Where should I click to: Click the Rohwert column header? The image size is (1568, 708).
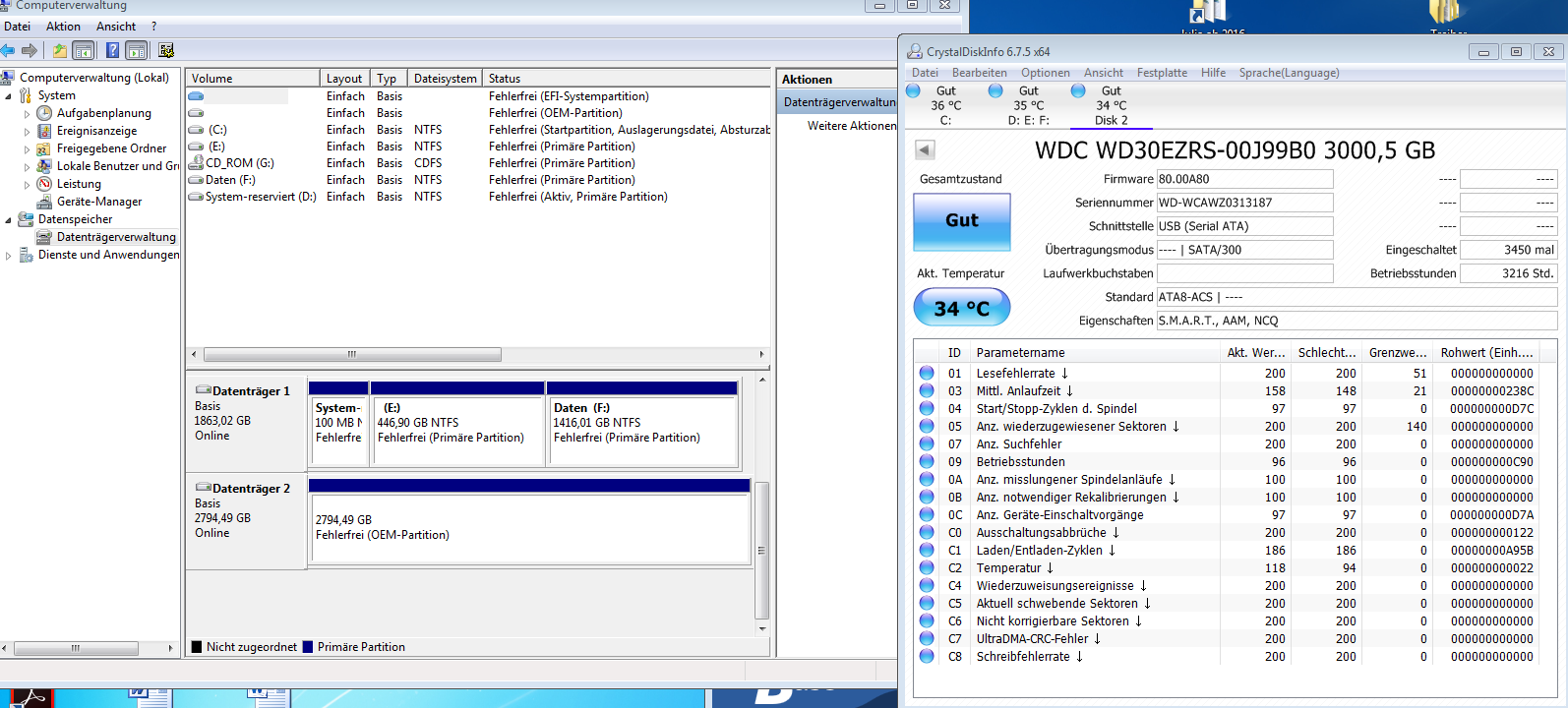[1486, 352]
